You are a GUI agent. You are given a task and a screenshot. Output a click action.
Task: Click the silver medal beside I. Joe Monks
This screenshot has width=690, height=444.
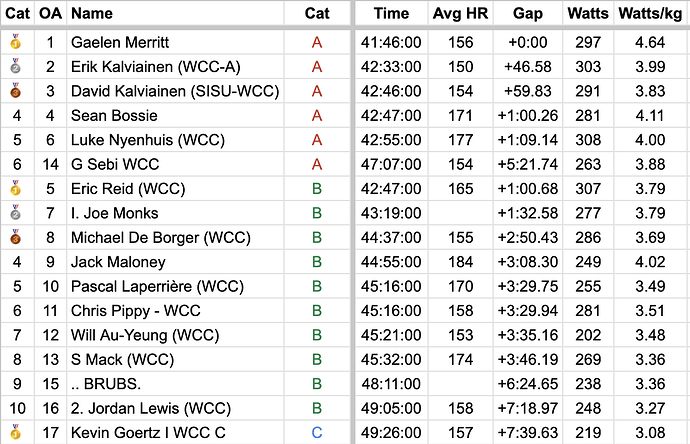coord(15,213)
